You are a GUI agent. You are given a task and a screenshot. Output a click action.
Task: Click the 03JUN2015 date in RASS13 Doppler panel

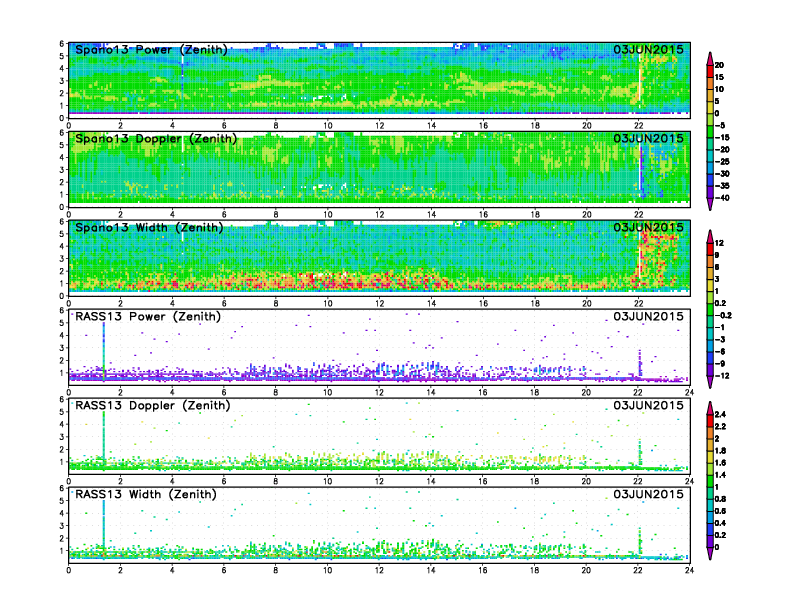[x=649, y=405]
